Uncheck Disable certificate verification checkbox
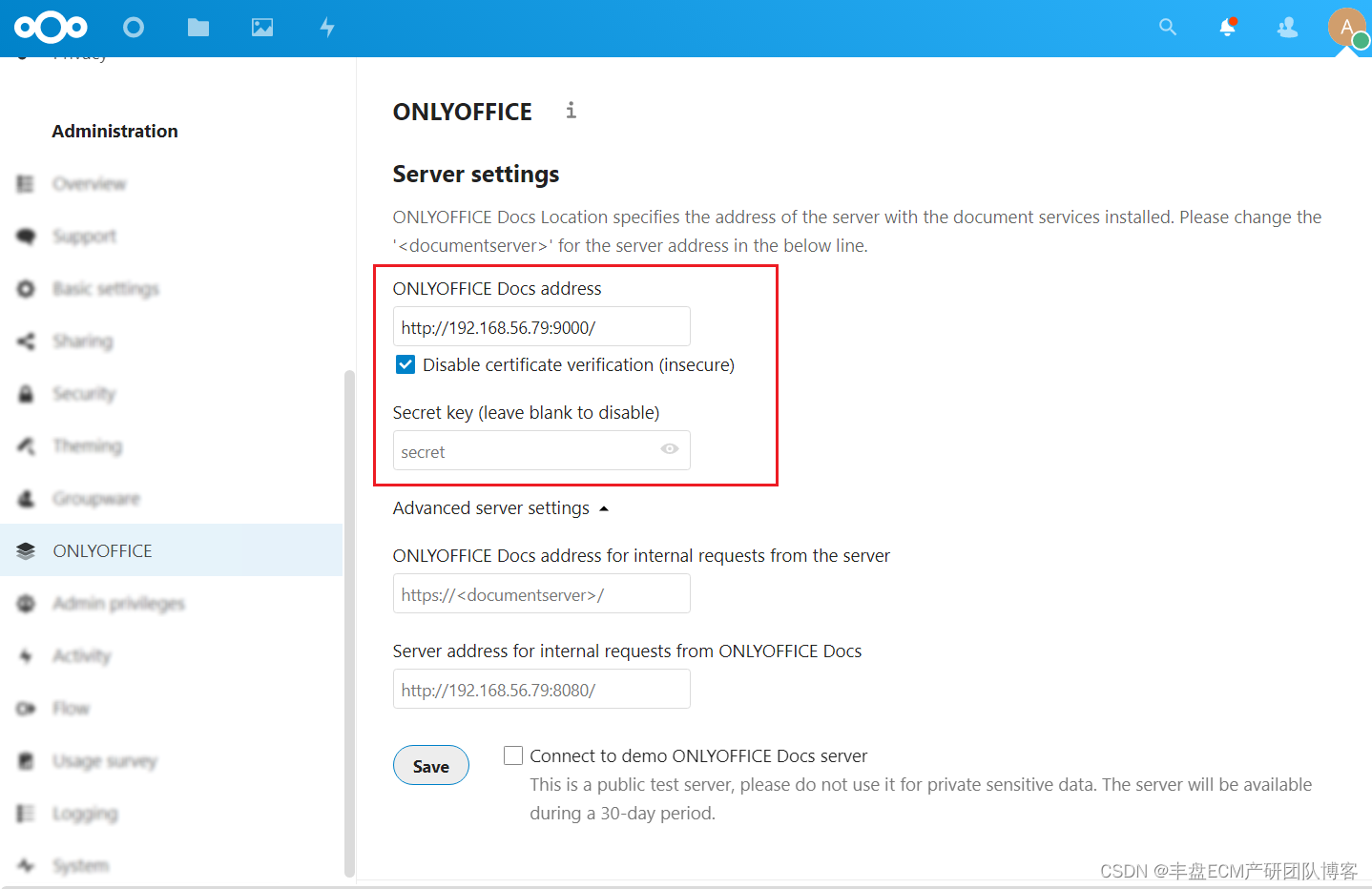The image size is (1372, 889). coord(405,364)
